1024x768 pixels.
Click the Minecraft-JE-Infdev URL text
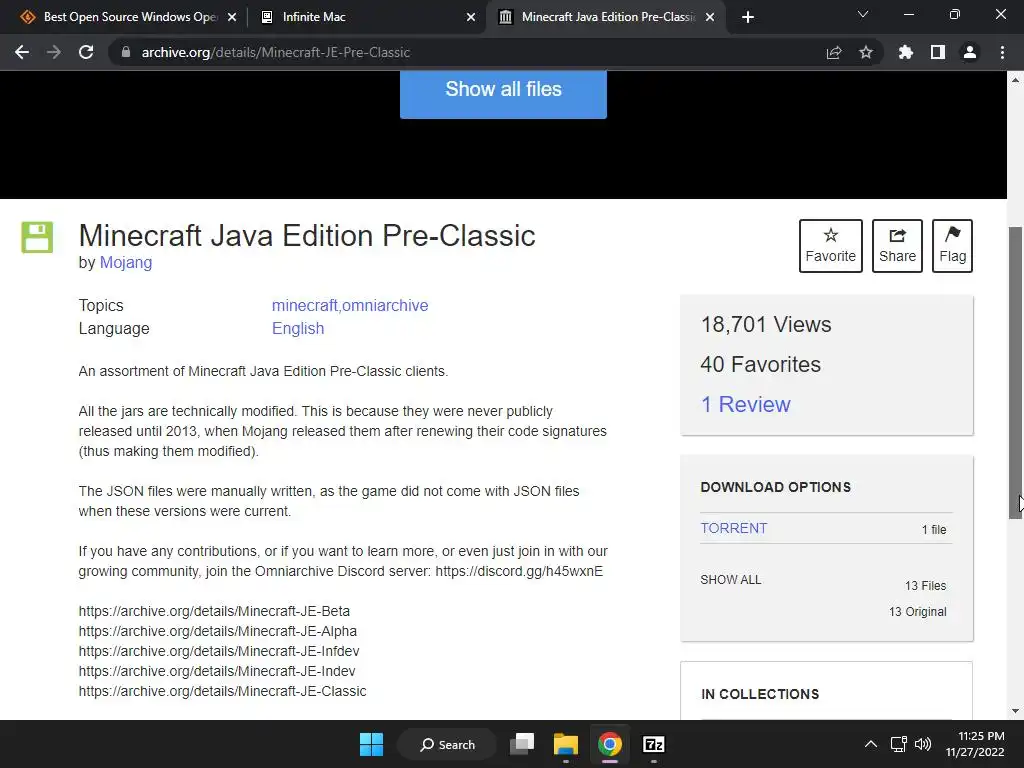point(219,651)
